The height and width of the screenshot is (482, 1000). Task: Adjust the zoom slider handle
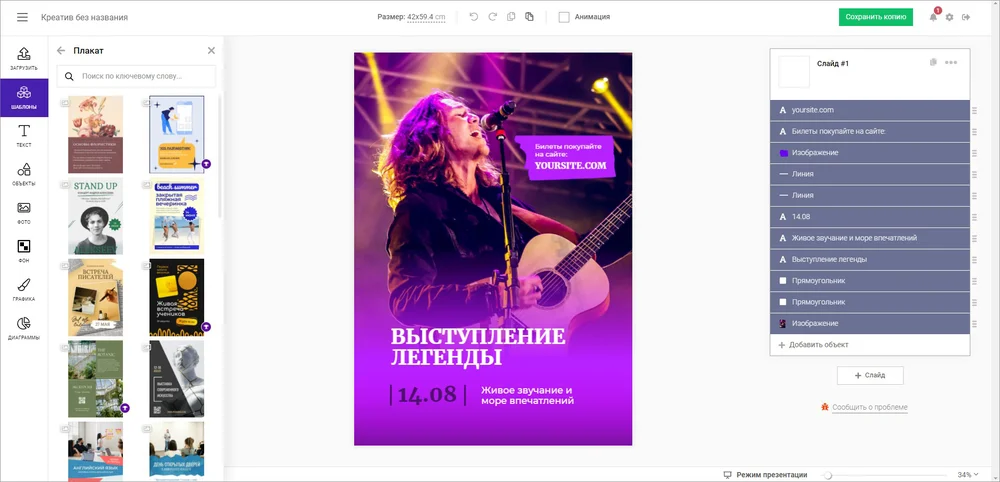(828, 475)
